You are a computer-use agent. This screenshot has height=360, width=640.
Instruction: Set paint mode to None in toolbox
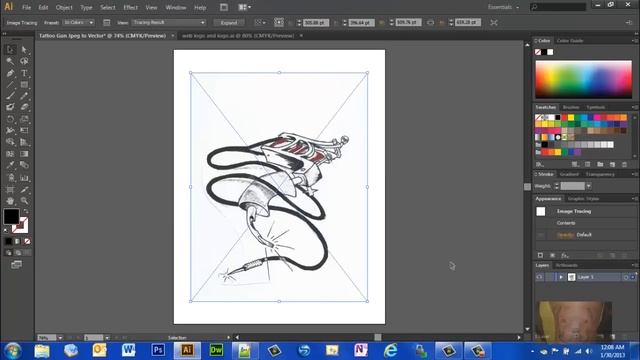pos(27,241)
